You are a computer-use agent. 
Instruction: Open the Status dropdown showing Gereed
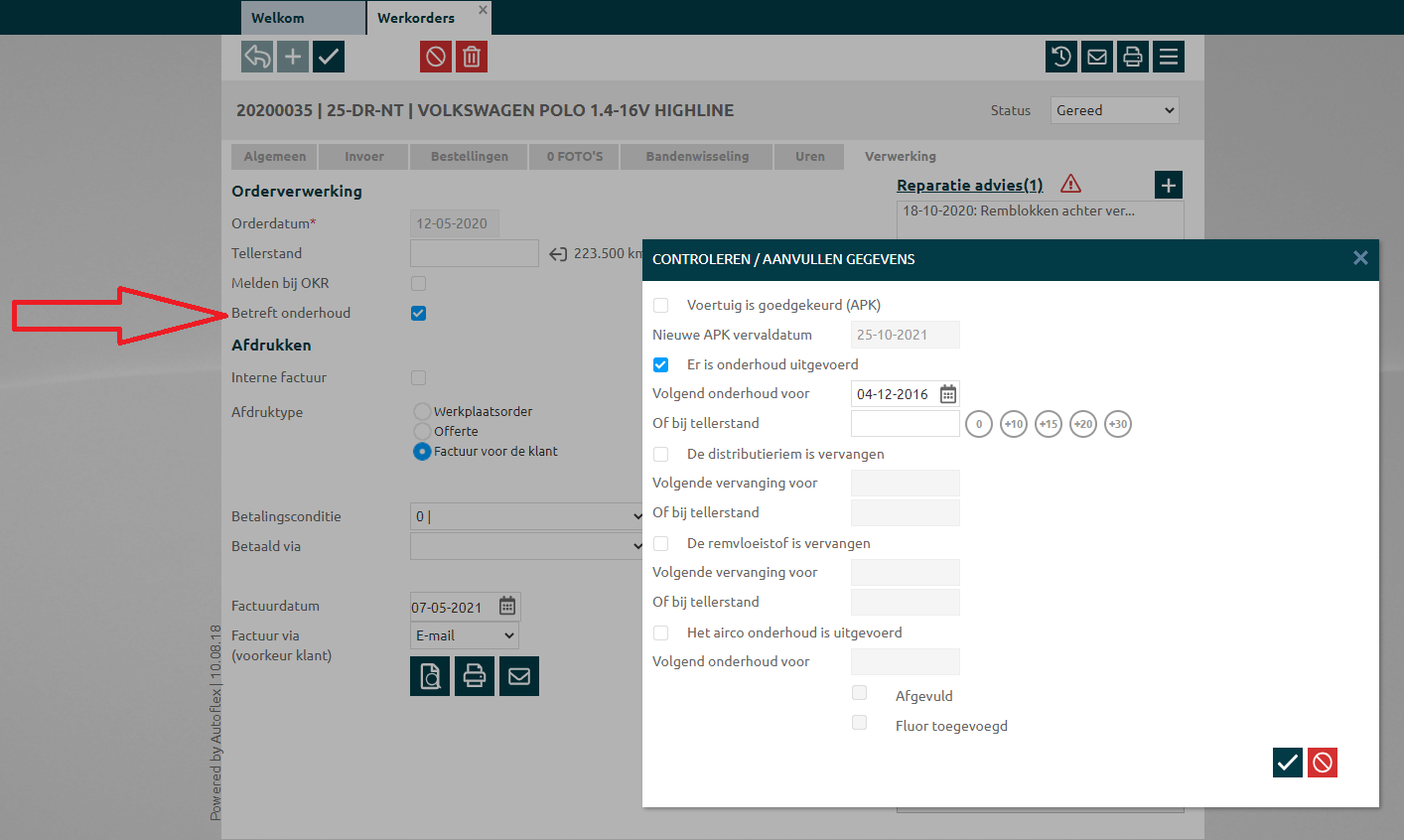(x=1114, y=110)
